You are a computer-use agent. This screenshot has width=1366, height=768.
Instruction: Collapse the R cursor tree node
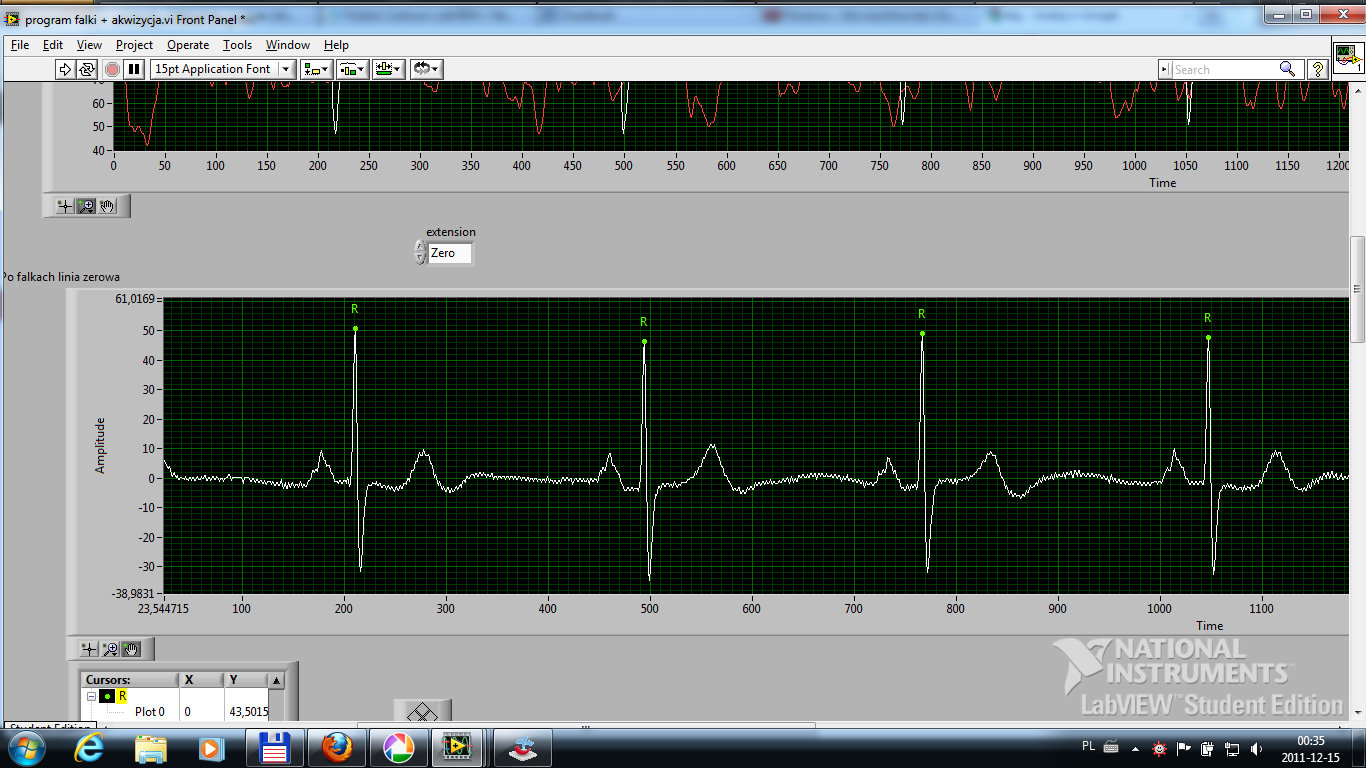coord(91,696)
